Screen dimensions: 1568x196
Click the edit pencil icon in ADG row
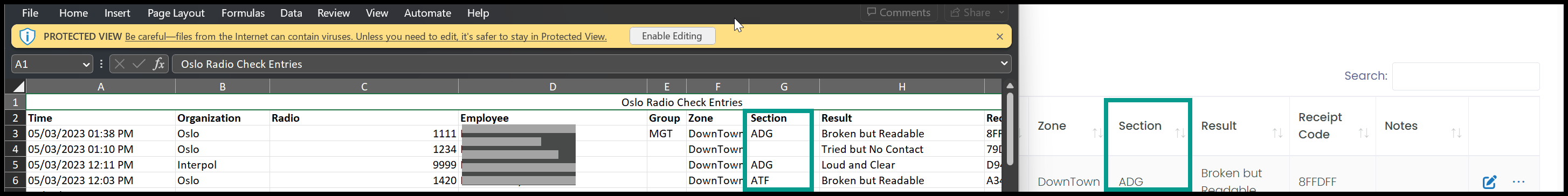click(x=1489, y=181)
